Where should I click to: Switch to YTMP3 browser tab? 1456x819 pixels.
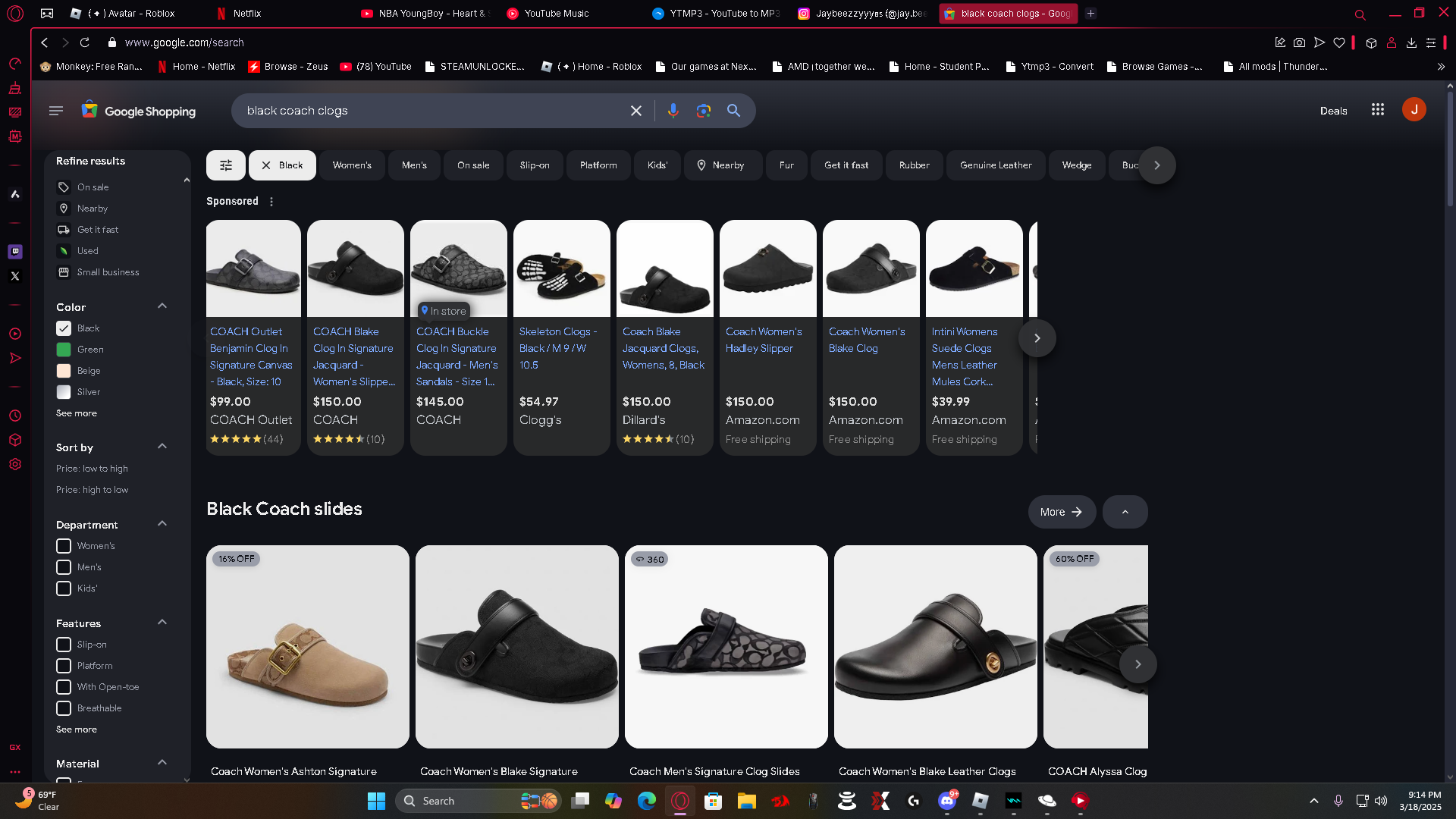pyautogui.click(x=717, y=13)
